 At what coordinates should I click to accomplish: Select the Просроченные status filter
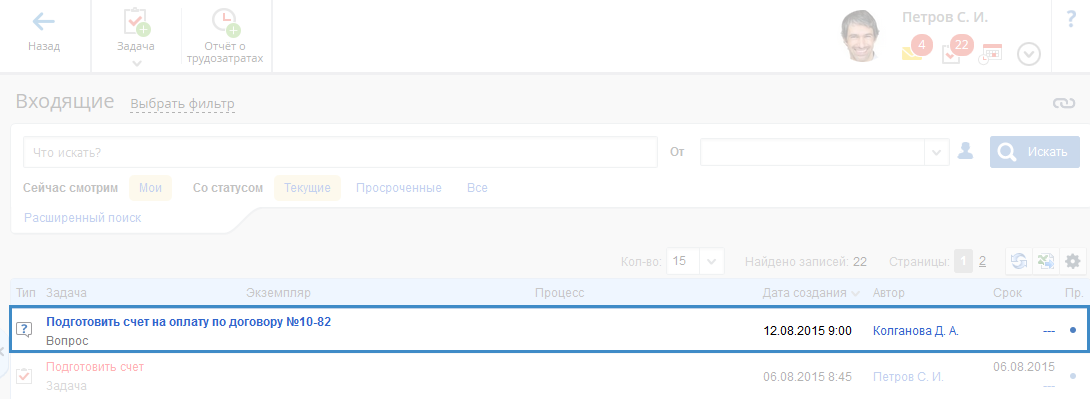399,188
